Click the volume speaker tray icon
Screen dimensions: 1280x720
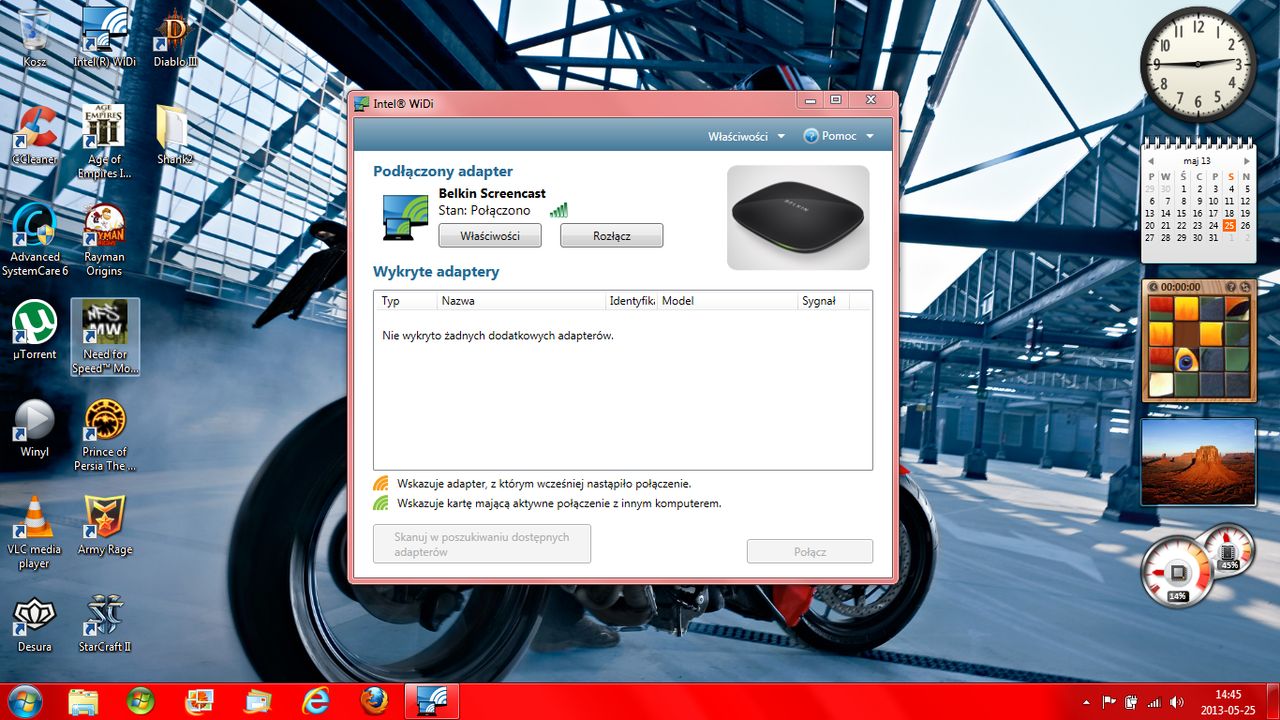click(1176, 702)
